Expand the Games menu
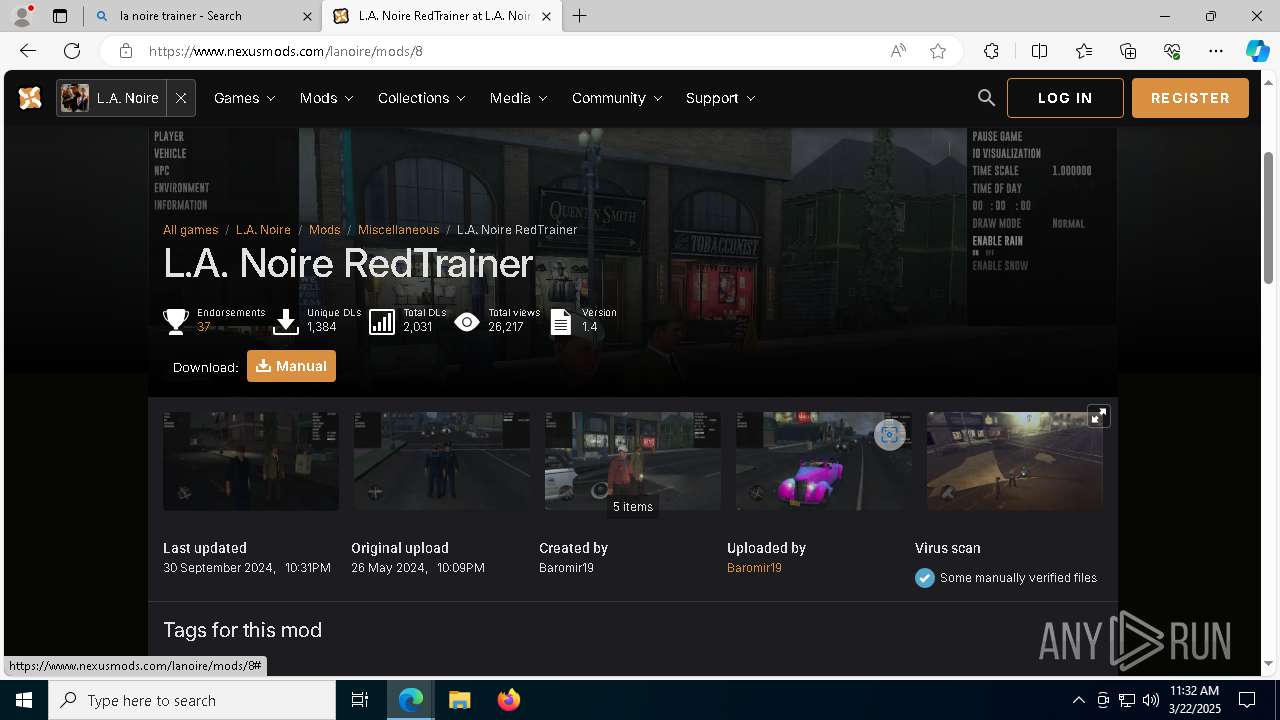 [244, 98]
